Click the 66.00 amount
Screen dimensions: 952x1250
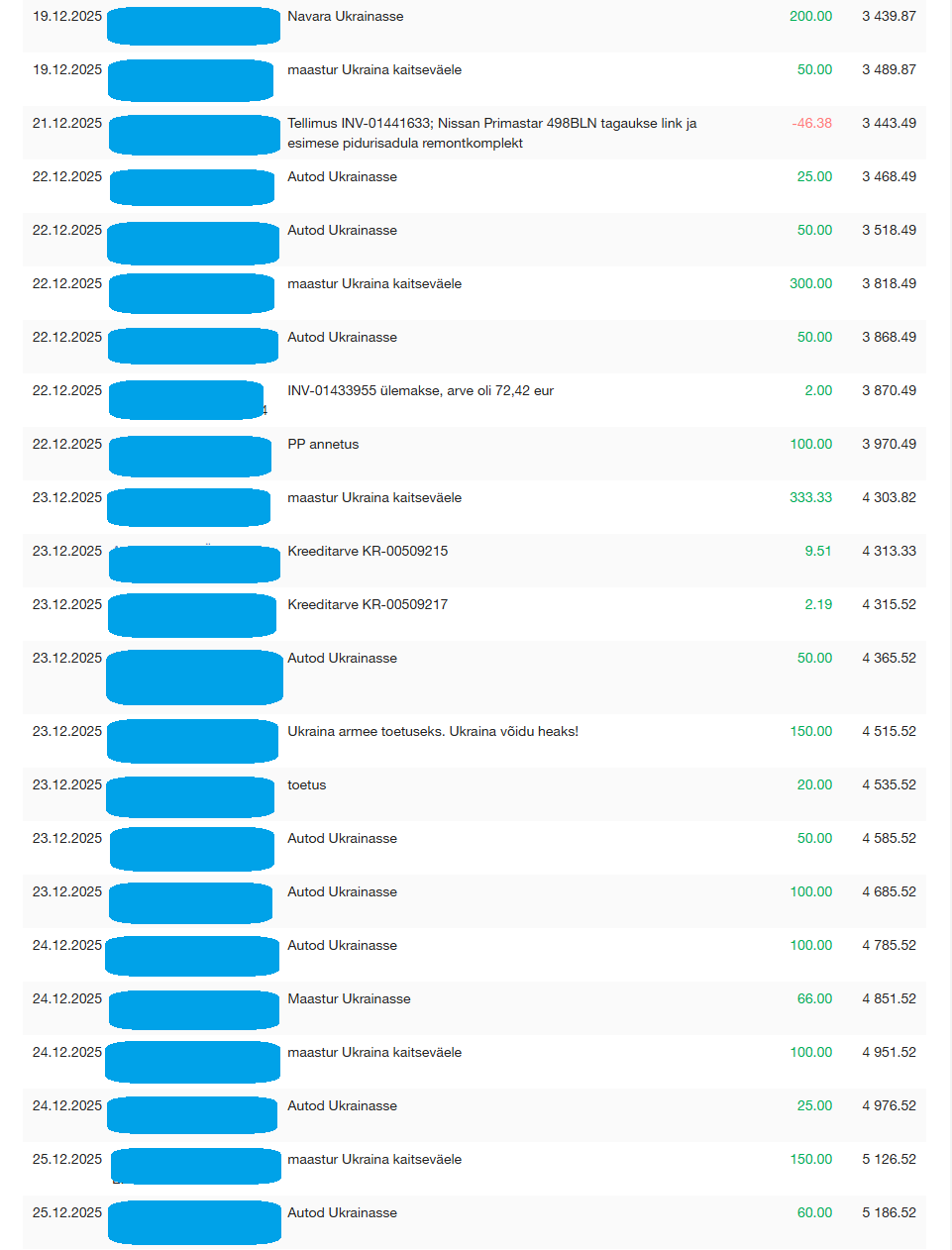(x=814, y=999)
